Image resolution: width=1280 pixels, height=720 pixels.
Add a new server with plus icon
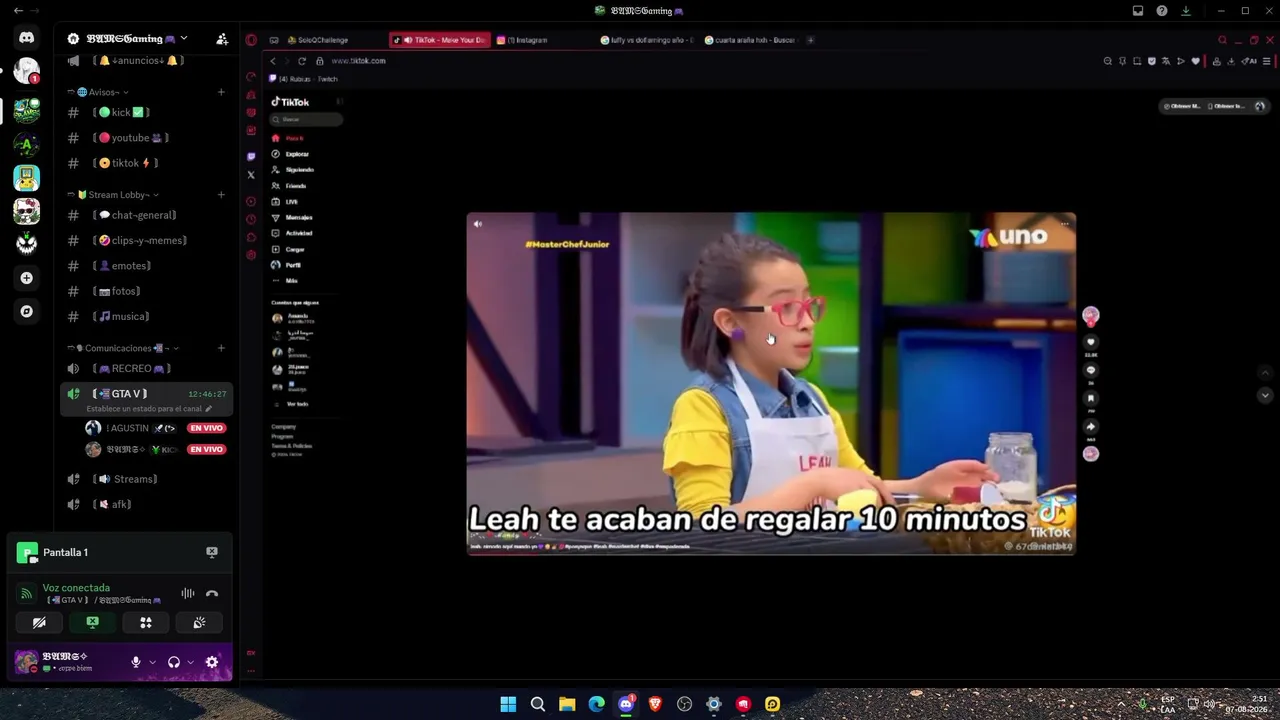click(x=27, y=278)
